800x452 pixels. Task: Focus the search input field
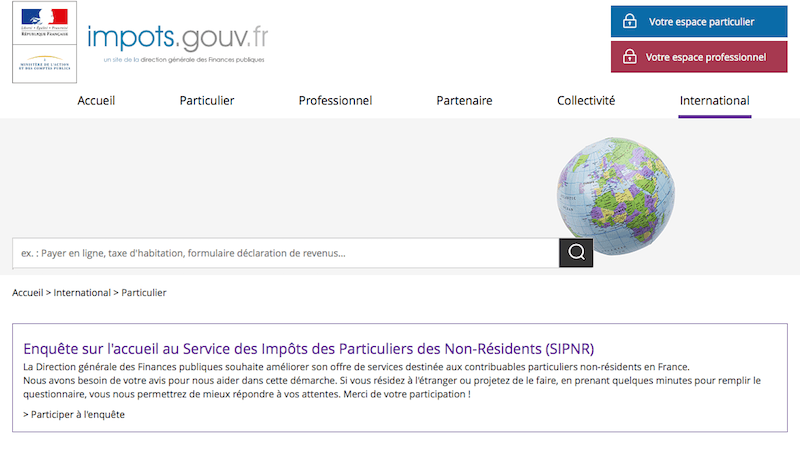point(285,253)
